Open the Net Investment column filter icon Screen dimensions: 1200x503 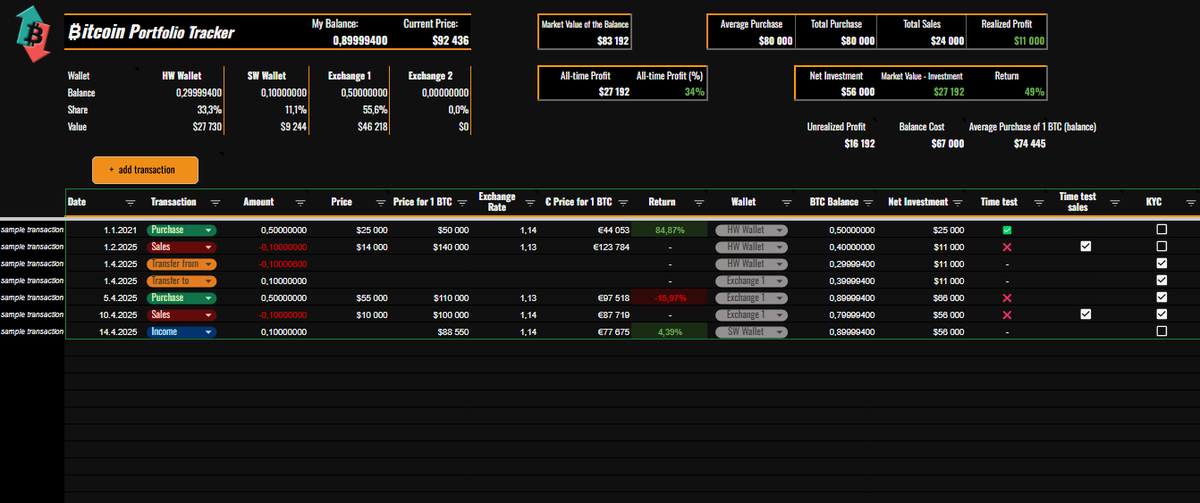coord(957,202)
